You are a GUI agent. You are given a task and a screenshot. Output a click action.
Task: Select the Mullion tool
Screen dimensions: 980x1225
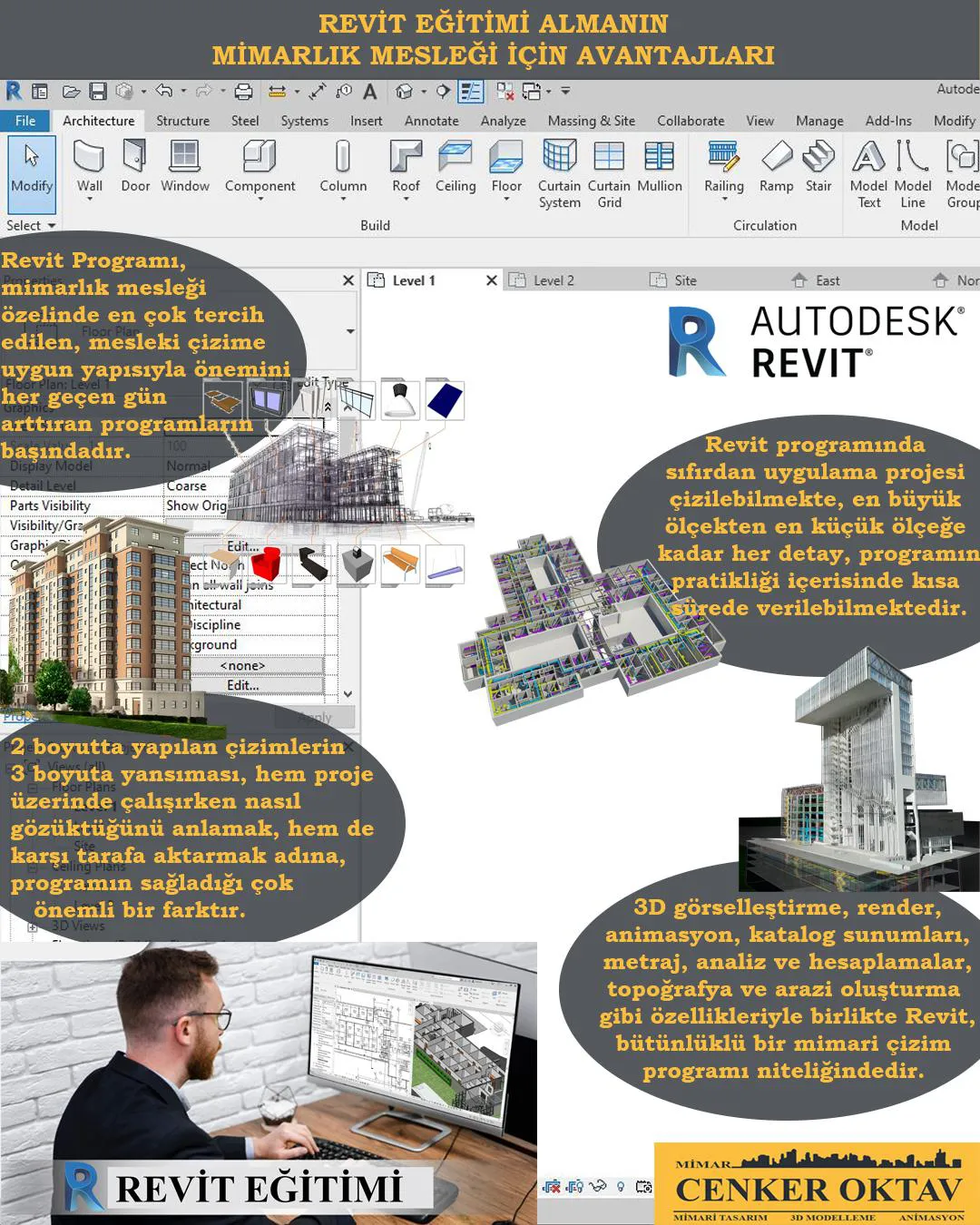pos(660,168)
